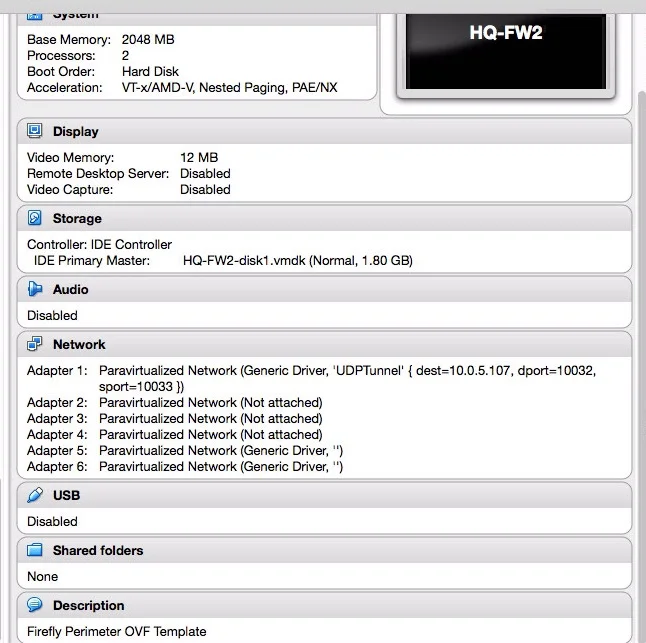646x643 pixels.
Task: Click Adapter 4 Not attached entry
Action: point(211,435)
